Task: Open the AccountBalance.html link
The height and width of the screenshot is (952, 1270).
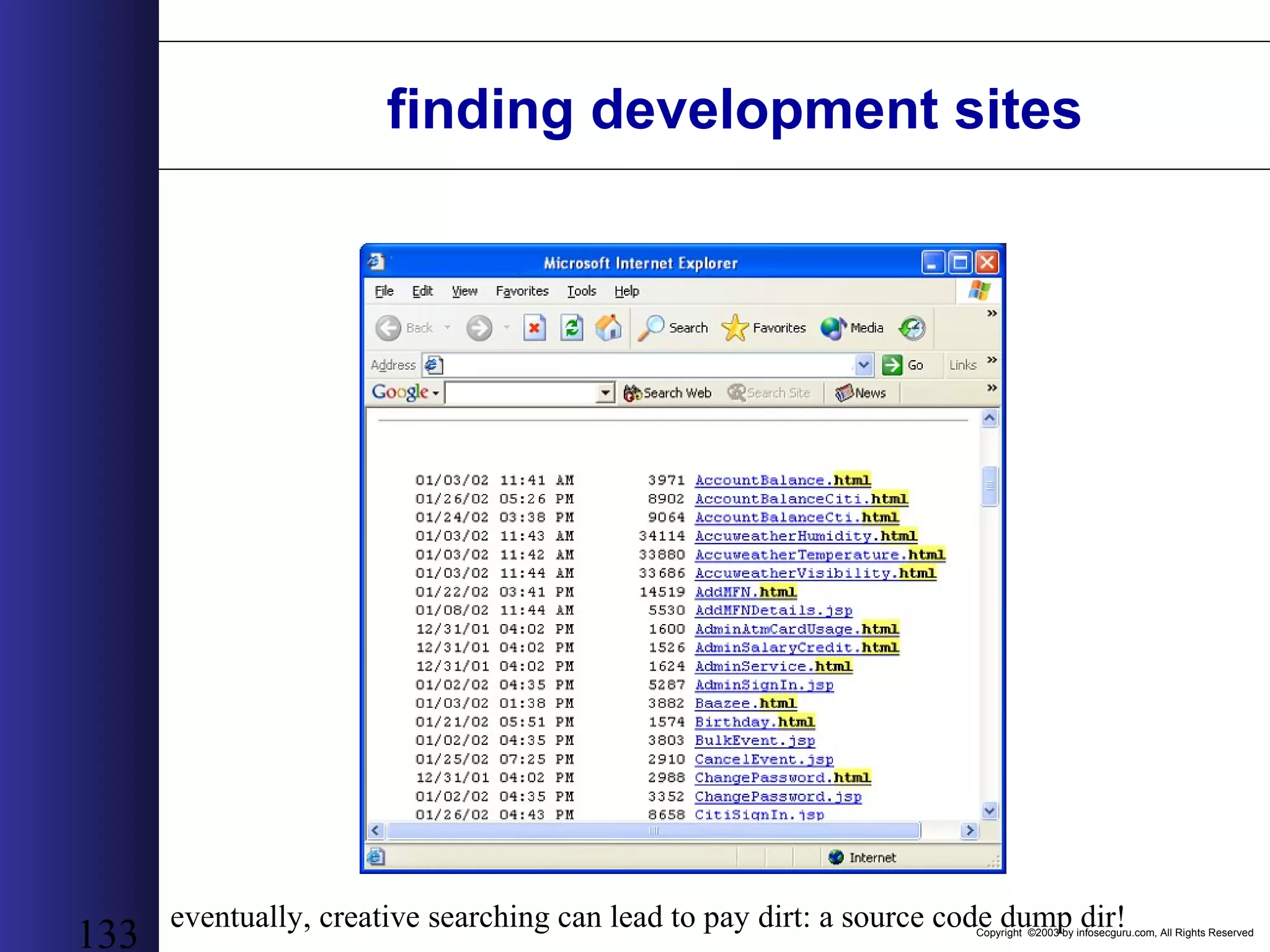Action: [x=783, y=480]
